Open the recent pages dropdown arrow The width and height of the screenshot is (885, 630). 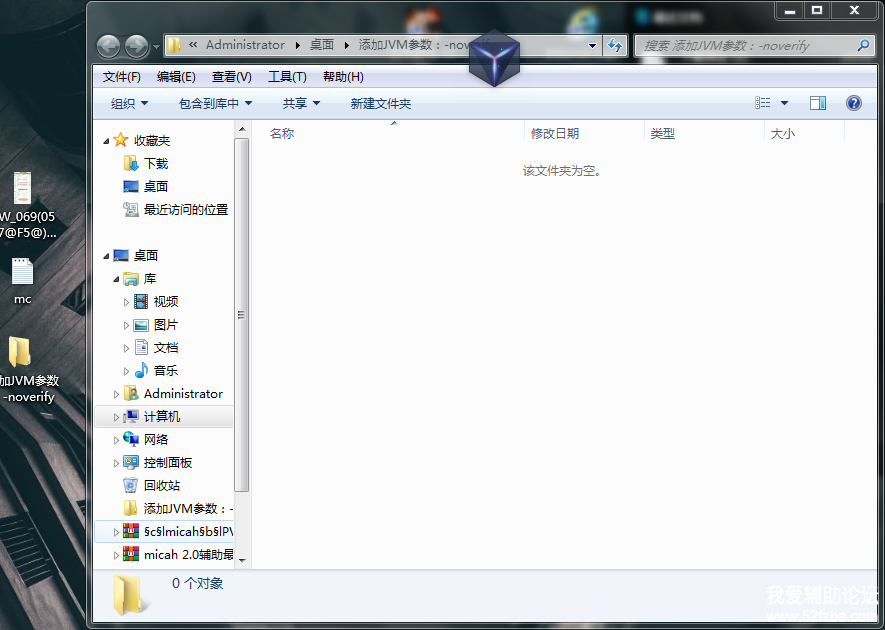pyautogui.click(x=156, y=47)
